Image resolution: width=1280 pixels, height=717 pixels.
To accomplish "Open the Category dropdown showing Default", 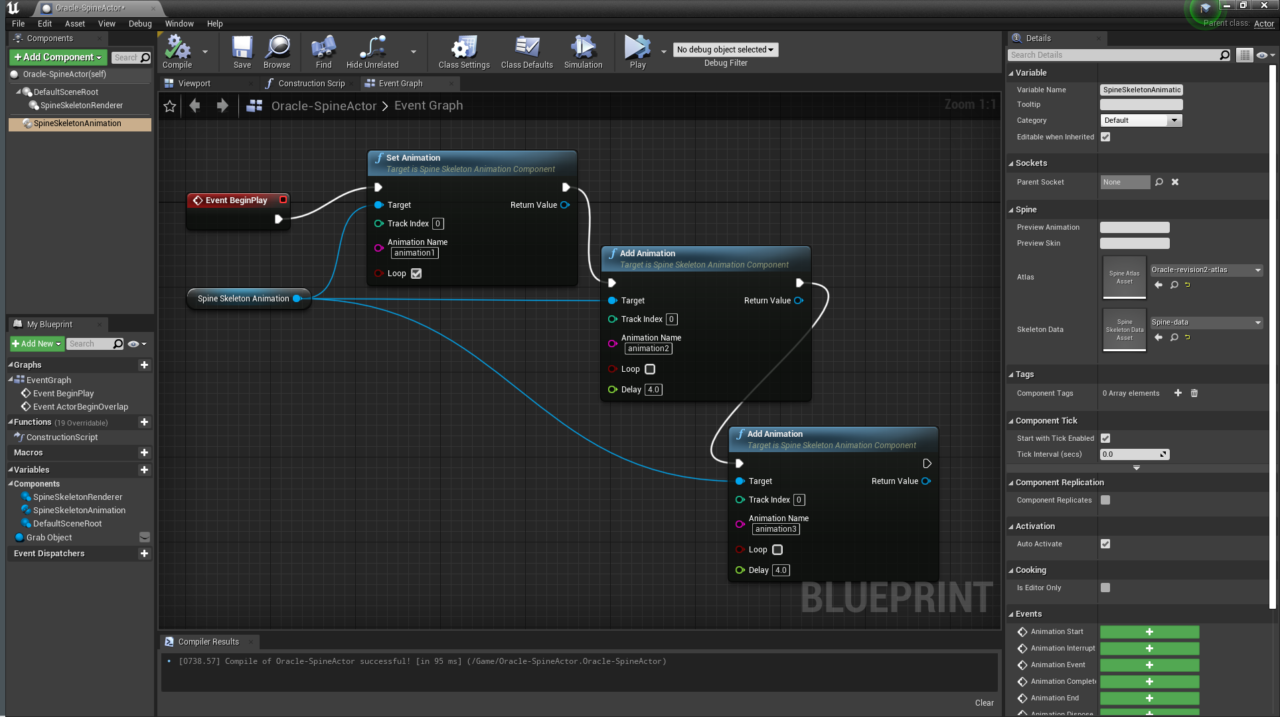I will 1141,120.
